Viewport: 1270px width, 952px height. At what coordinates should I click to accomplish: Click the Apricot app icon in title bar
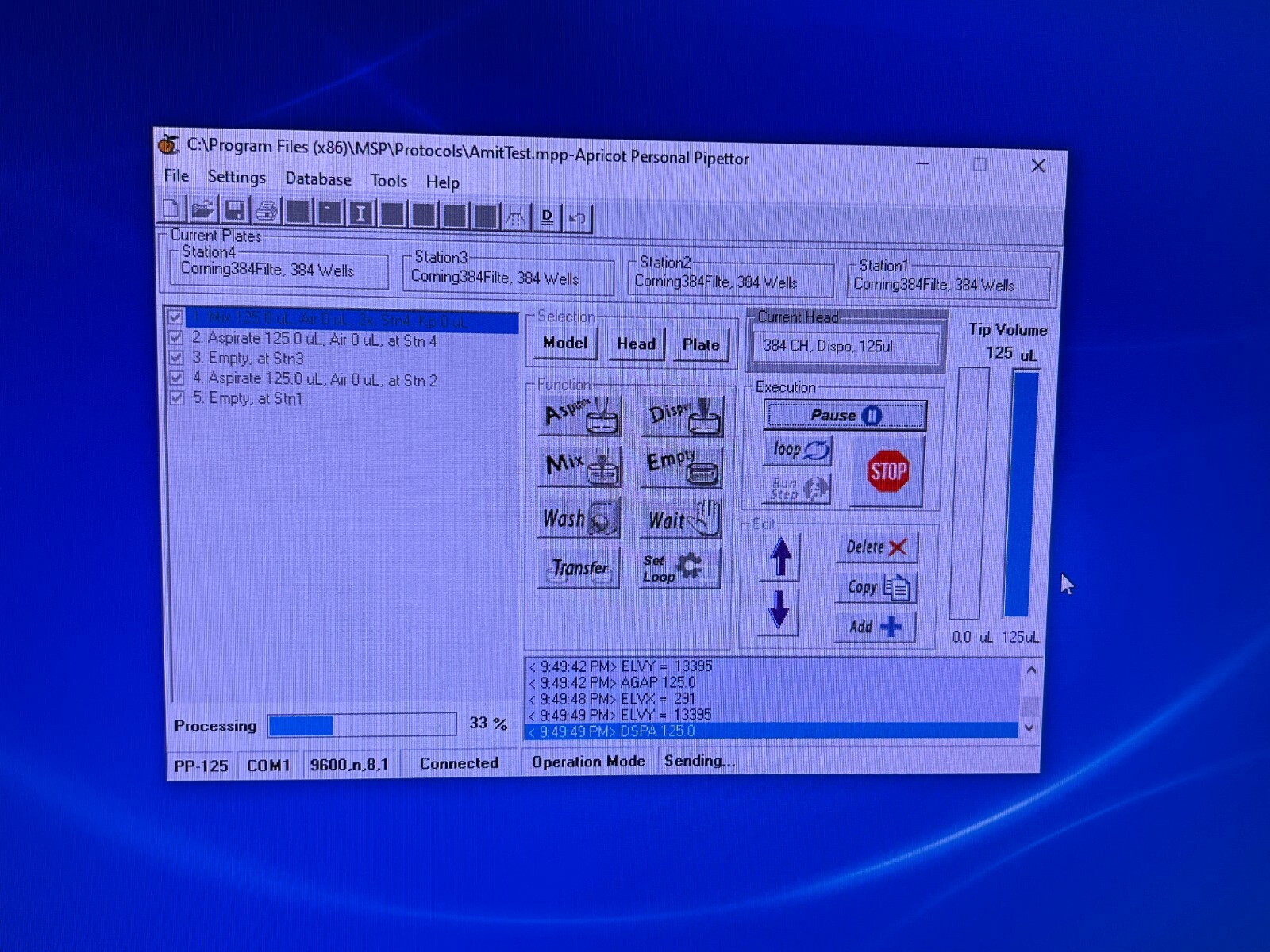(168, 144)
